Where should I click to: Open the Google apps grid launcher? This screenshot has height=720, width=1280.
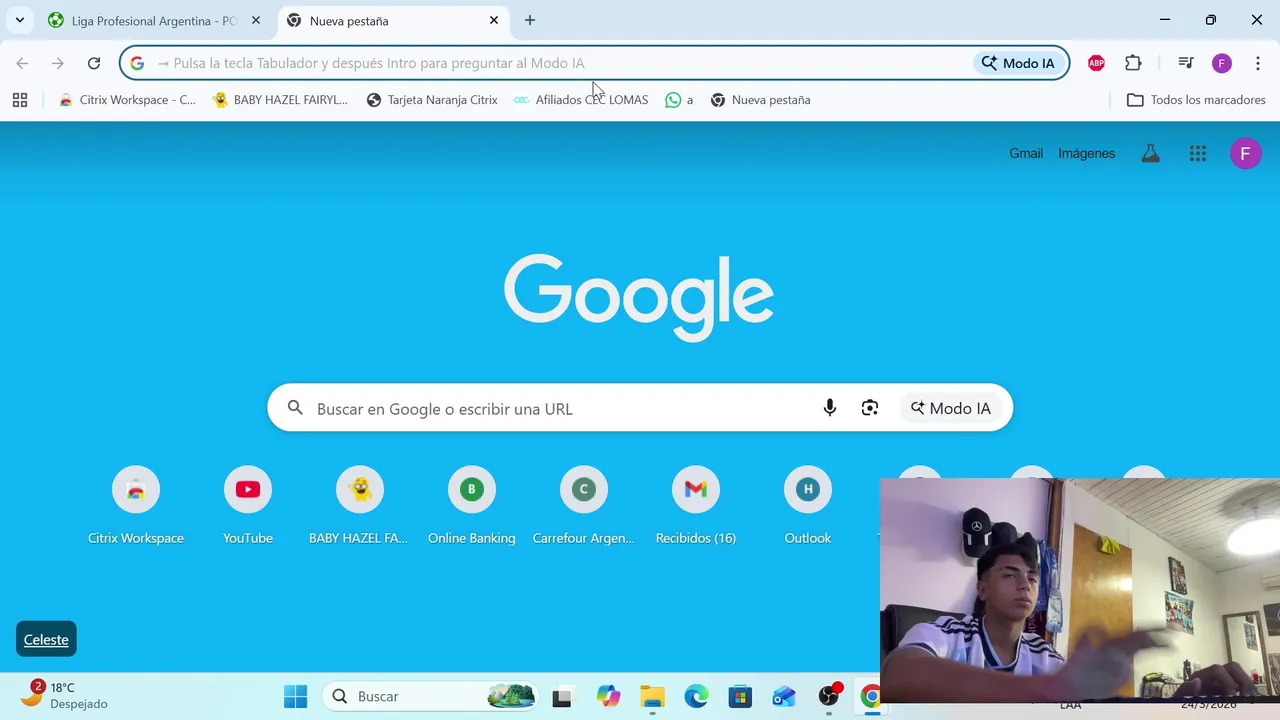1198,153
